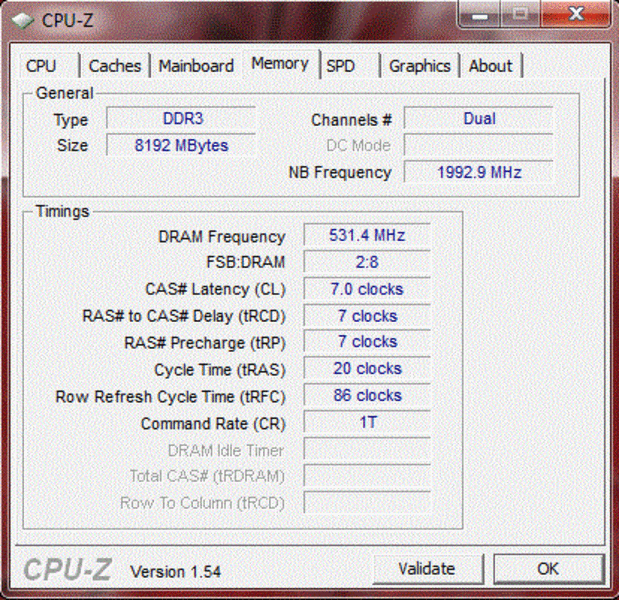Image resolution: width=619 pixels, height=600 pixels.
Task: Click the 'Version 1.54' text
Action: tap(176, 572)
